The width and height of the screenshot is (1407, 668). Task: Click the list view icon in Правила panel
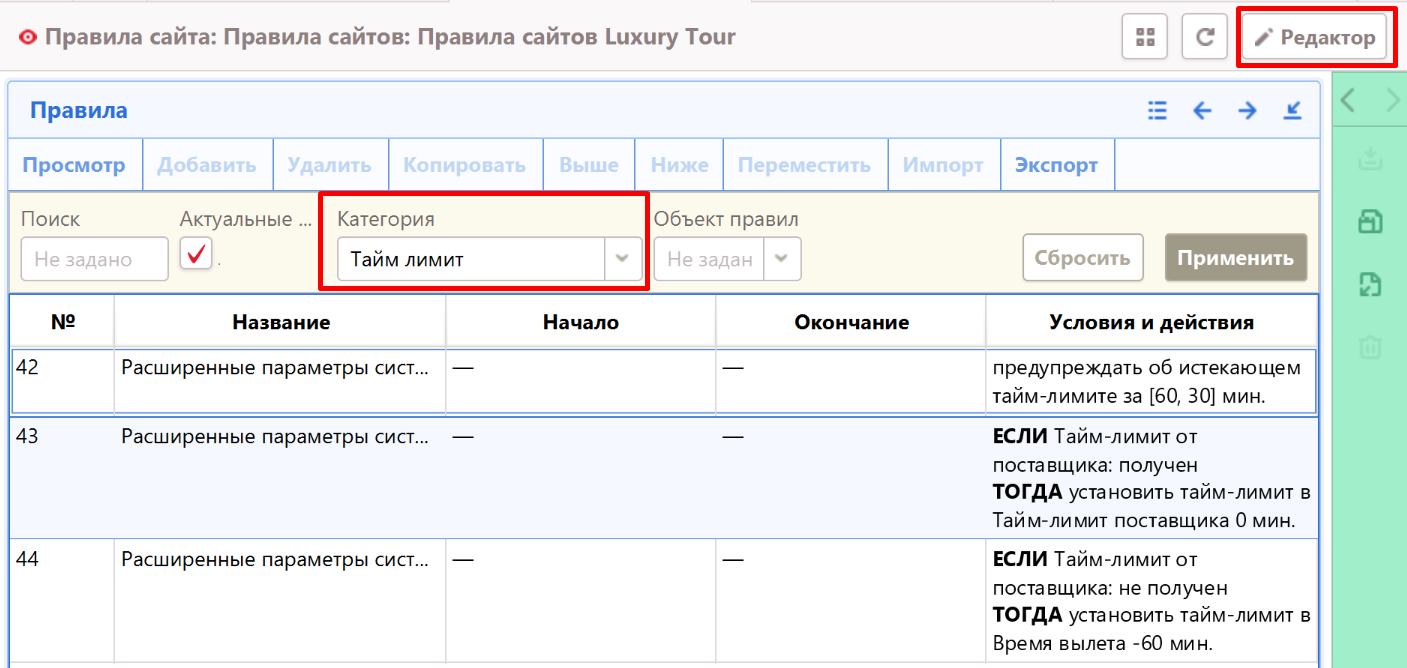point(1157,110)
